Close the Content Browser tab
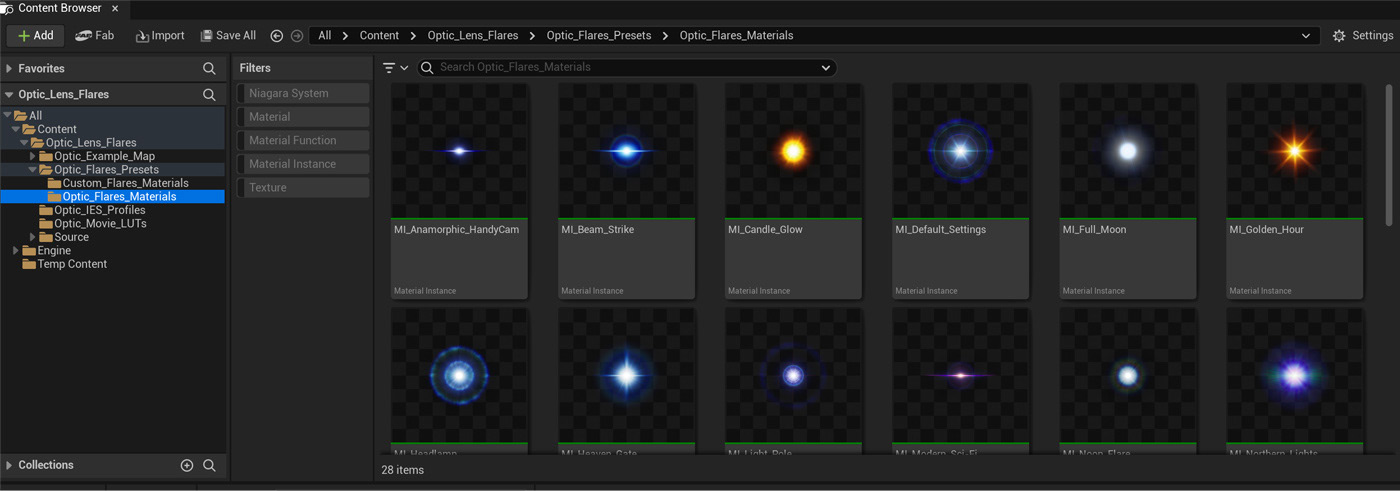The image size is (1400, 491). 115,9
